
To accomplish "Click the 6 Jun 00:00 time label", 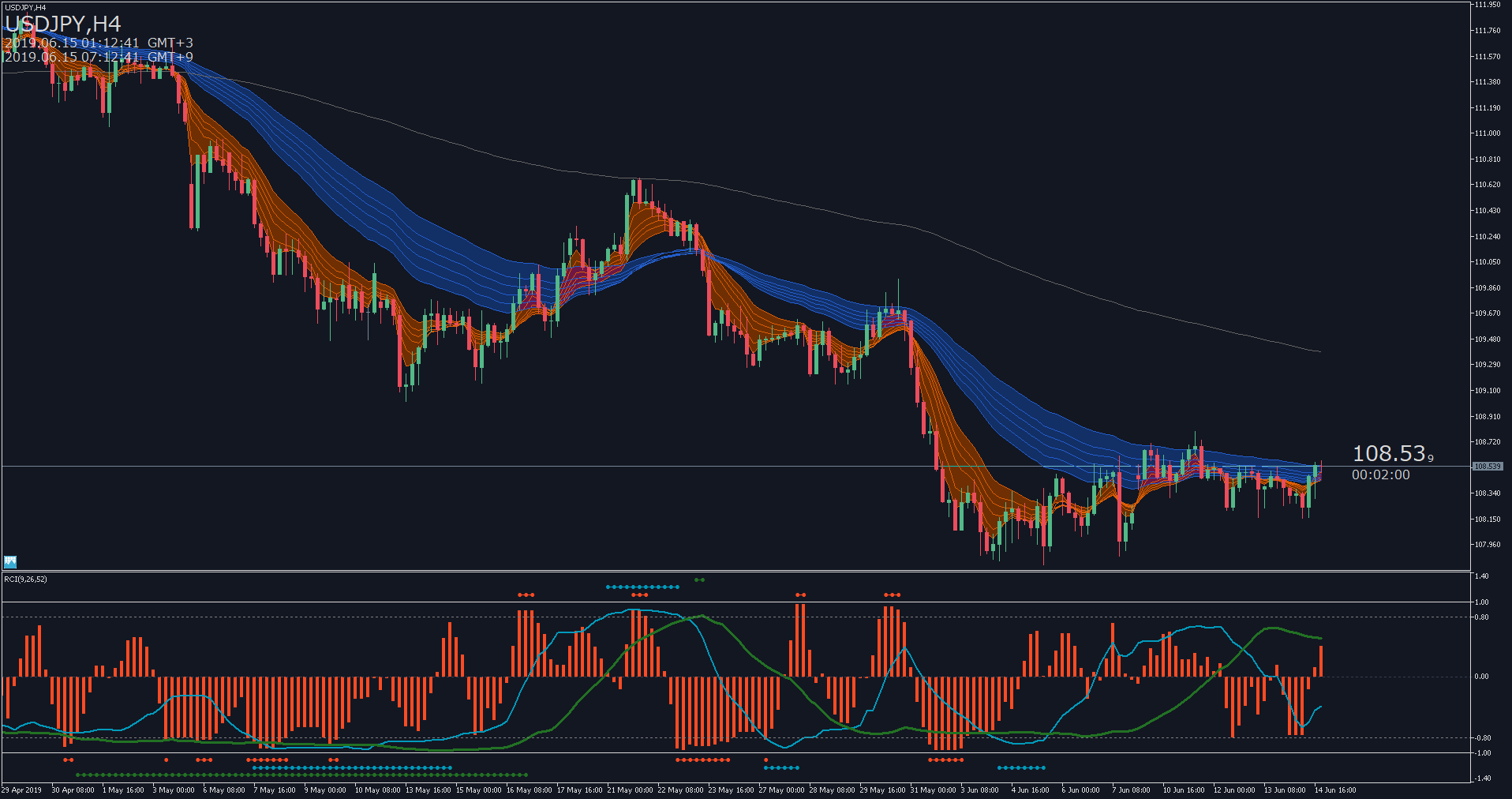I will click(x=1081, y=790).
